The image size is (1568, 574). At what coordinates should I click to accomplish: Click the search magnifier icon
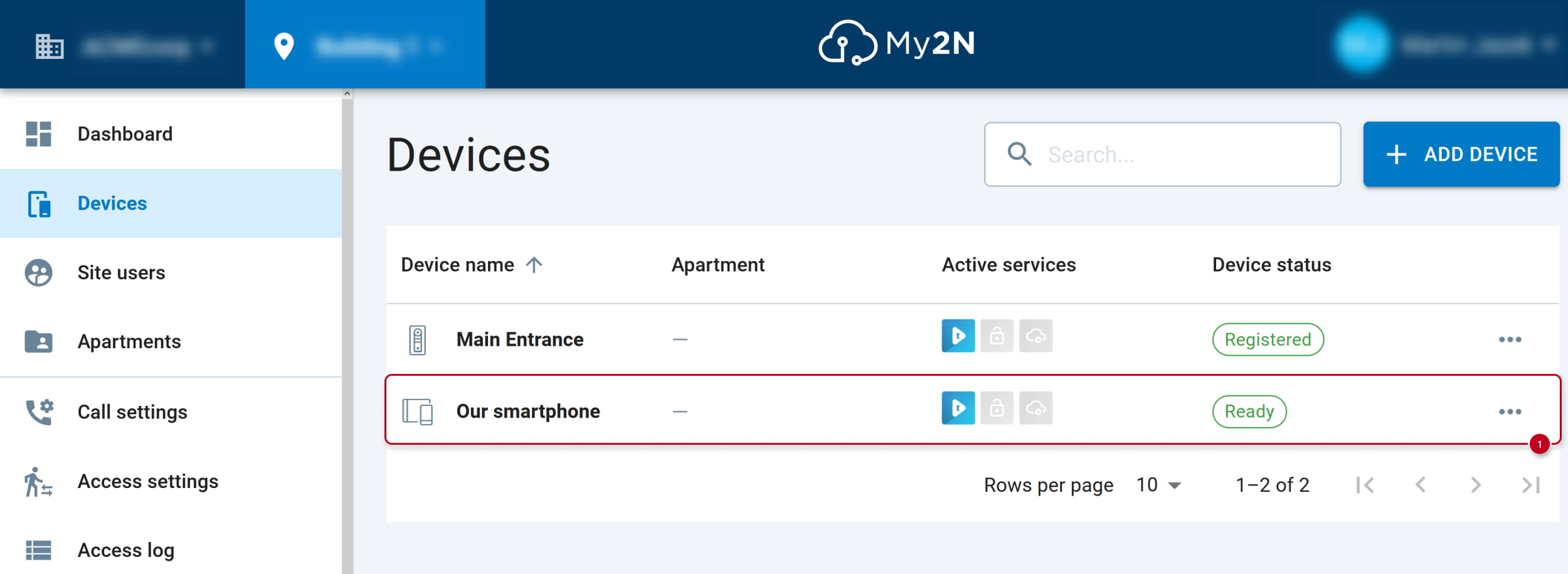click(x=1019, y=154)
